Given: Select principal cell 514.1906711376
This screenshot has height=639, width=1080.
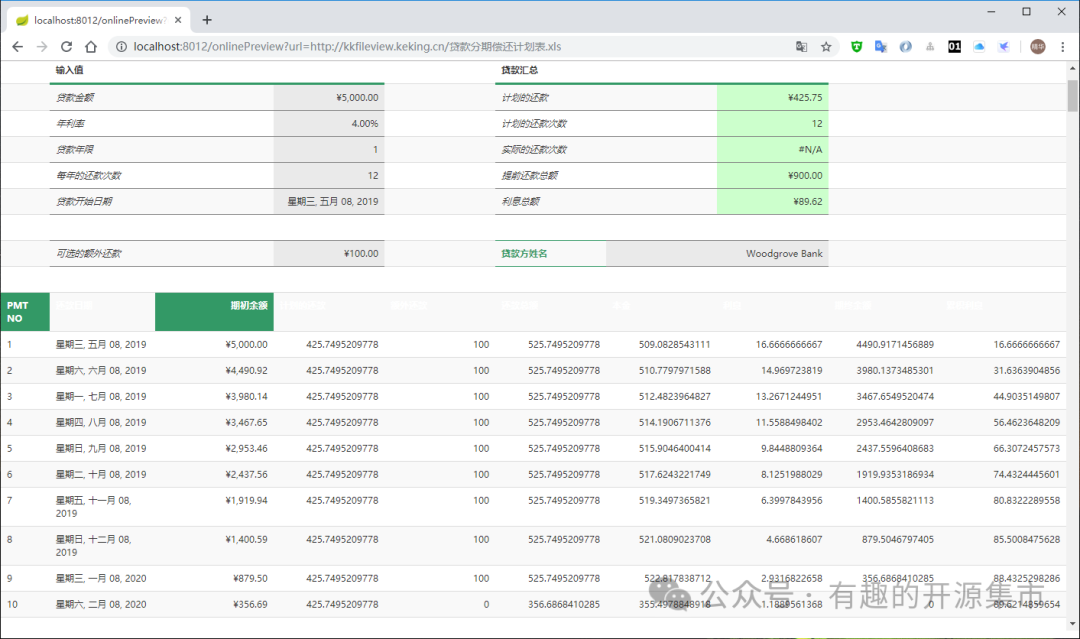Looking at the screenshot, I should coord(661,423).
